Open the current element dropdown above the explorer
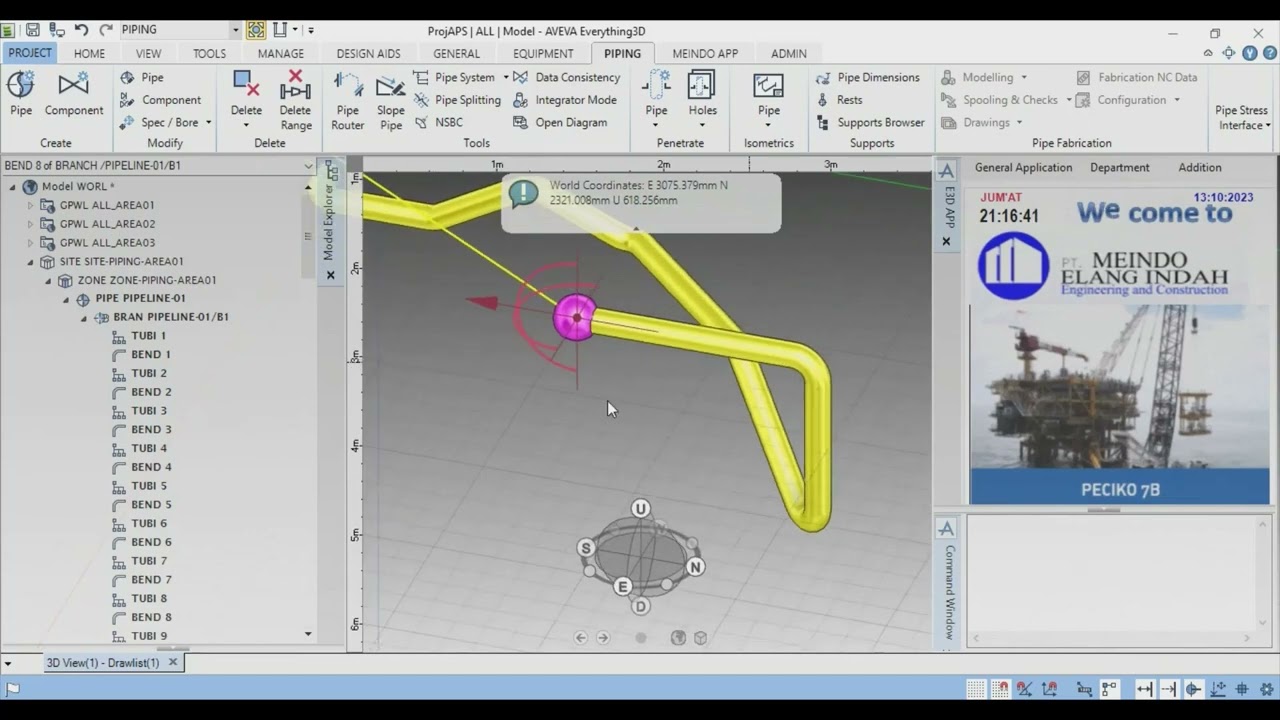1280x720 pixels. pos(308,166)
